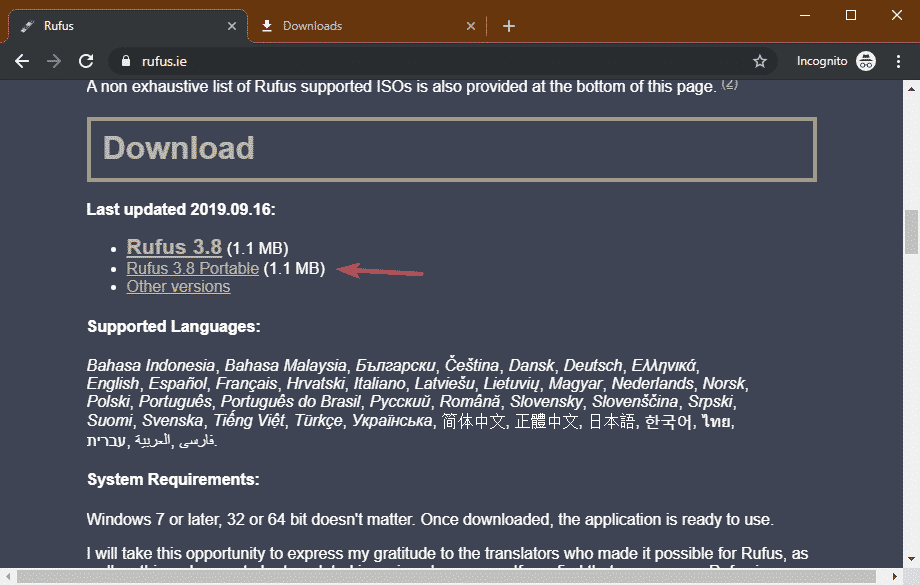The image size is (920, 585).
Task: Close the Downloads tab
Action: point(471,26)
